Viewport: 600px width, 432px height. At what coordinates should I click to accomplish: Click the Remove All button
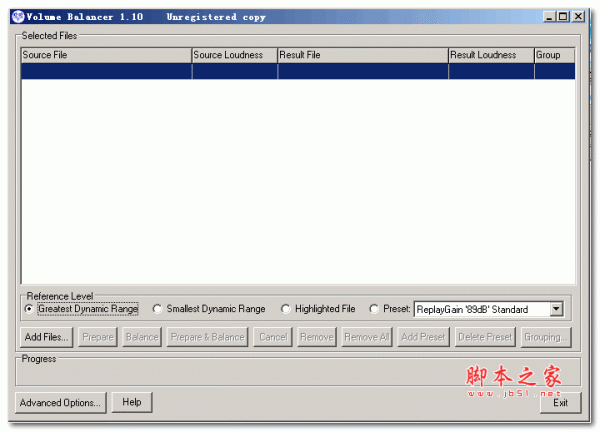point(367,337)
